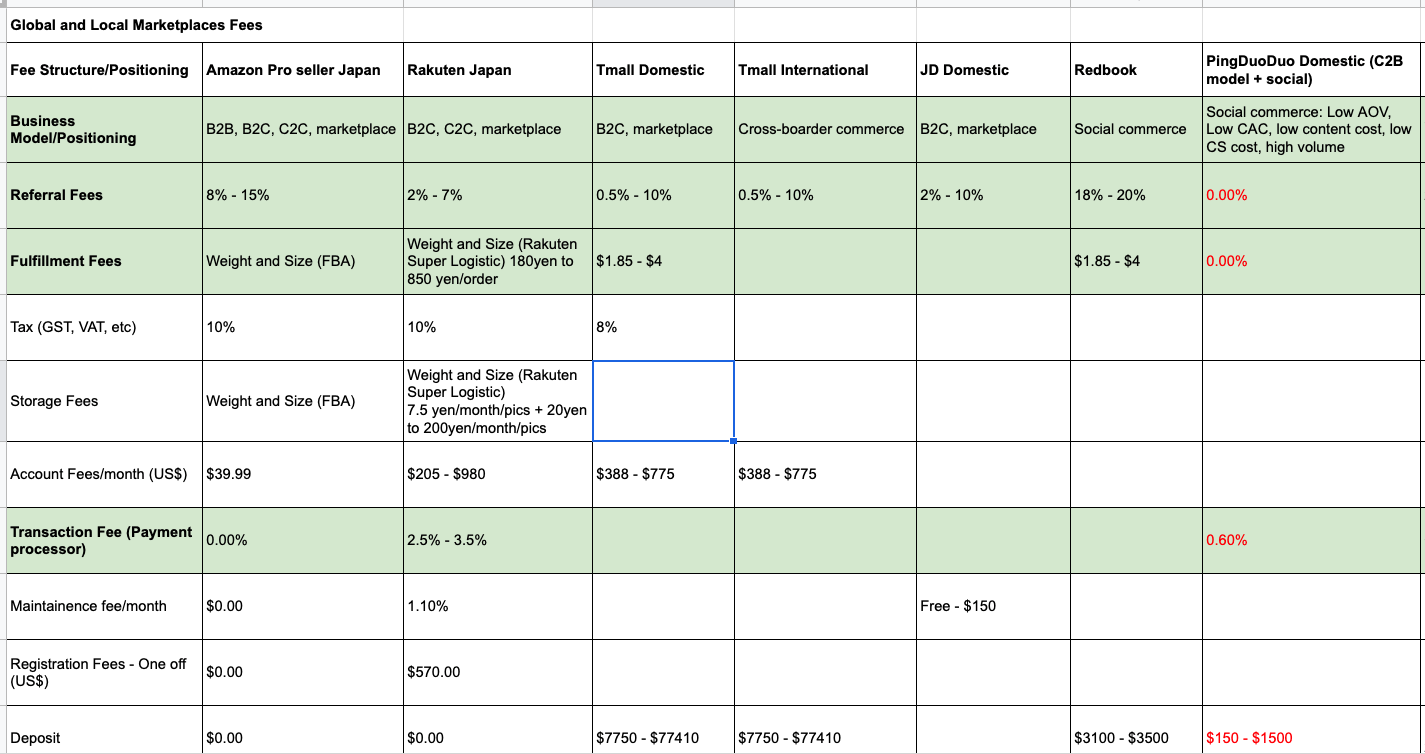Screen dimensions: 1425x754
Task: Click the red 0.00% Referral Fees cell
Action: 1312,195
